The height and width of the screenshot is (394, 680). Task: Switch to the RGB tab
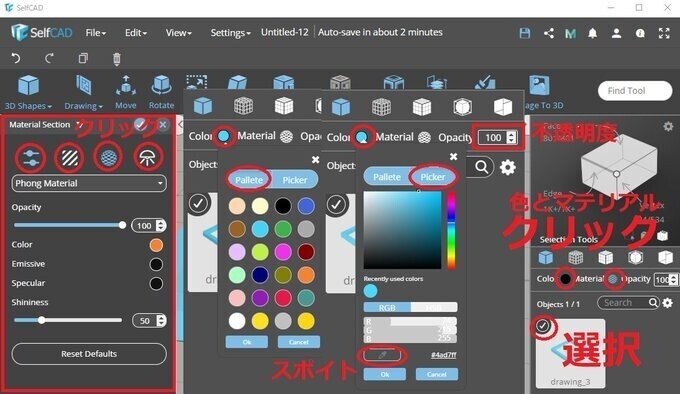[x=387, y=308]
